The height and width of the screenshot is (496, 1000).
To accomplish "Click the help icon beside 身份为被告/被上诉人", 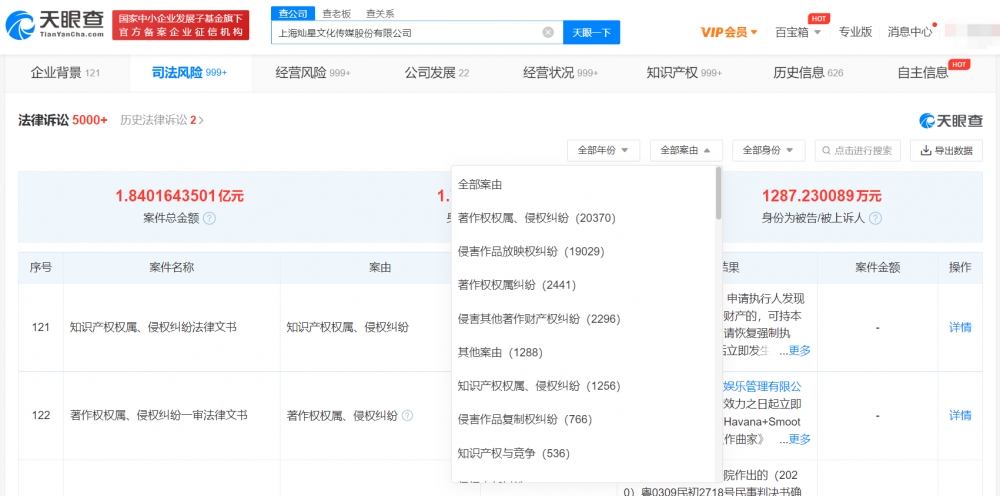I will click(875, 219).
